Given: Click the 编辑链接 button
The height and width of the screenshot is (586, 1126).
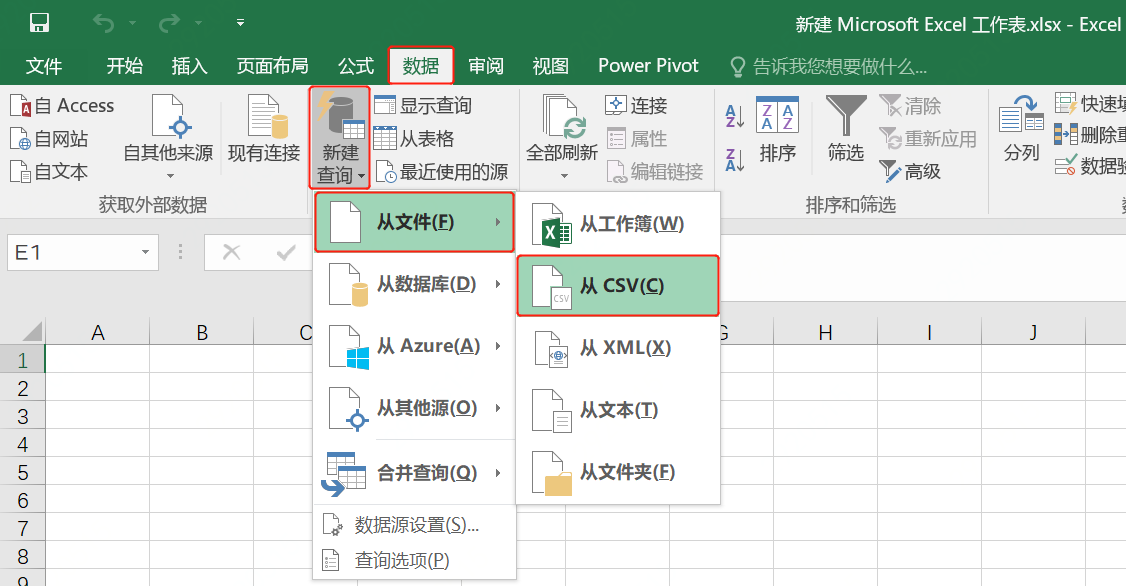Looking at the screenshot, I should (x=654, y=172).
